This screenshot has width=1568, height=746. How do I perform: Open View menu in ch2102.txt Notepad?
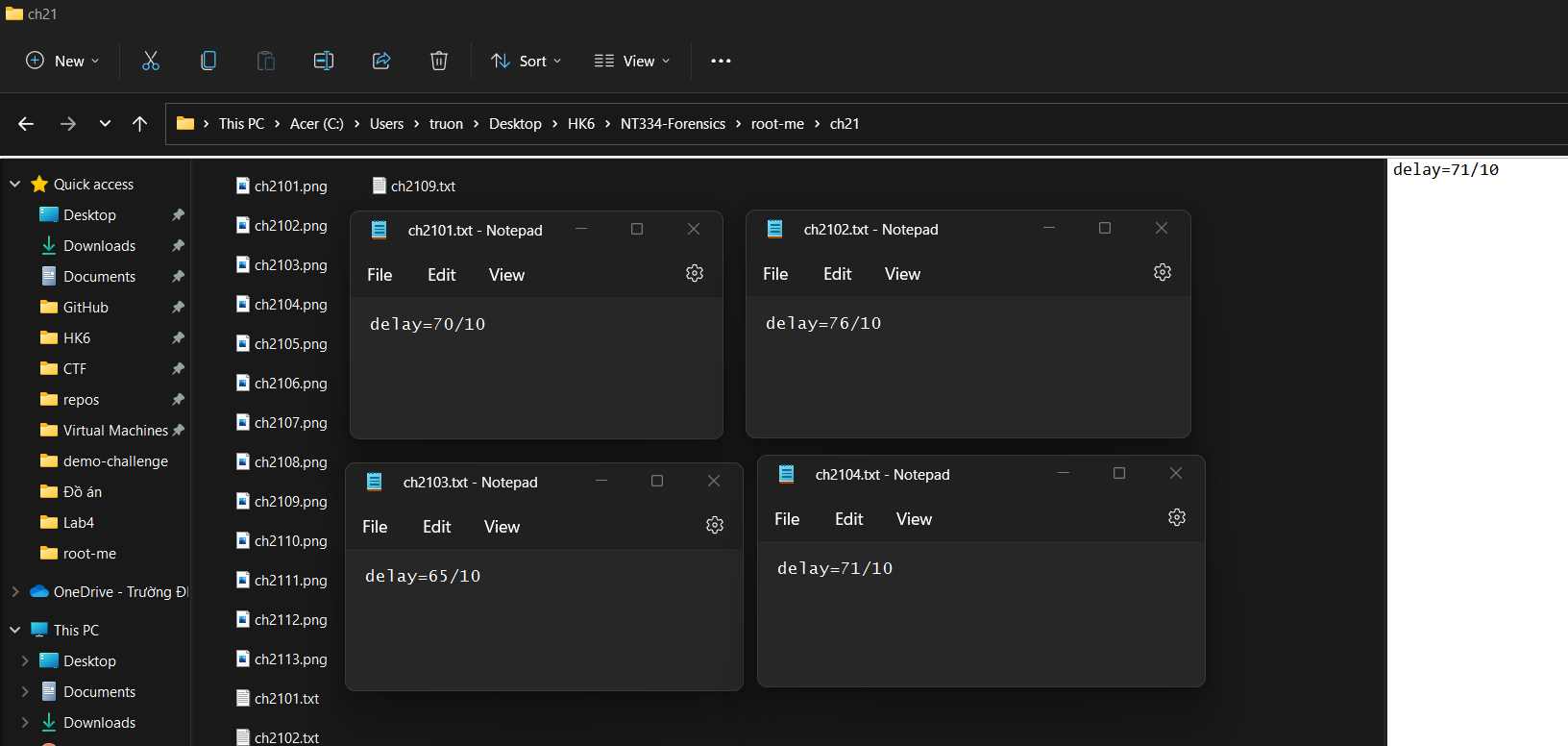pyautogui.click(x=902, y=274)
